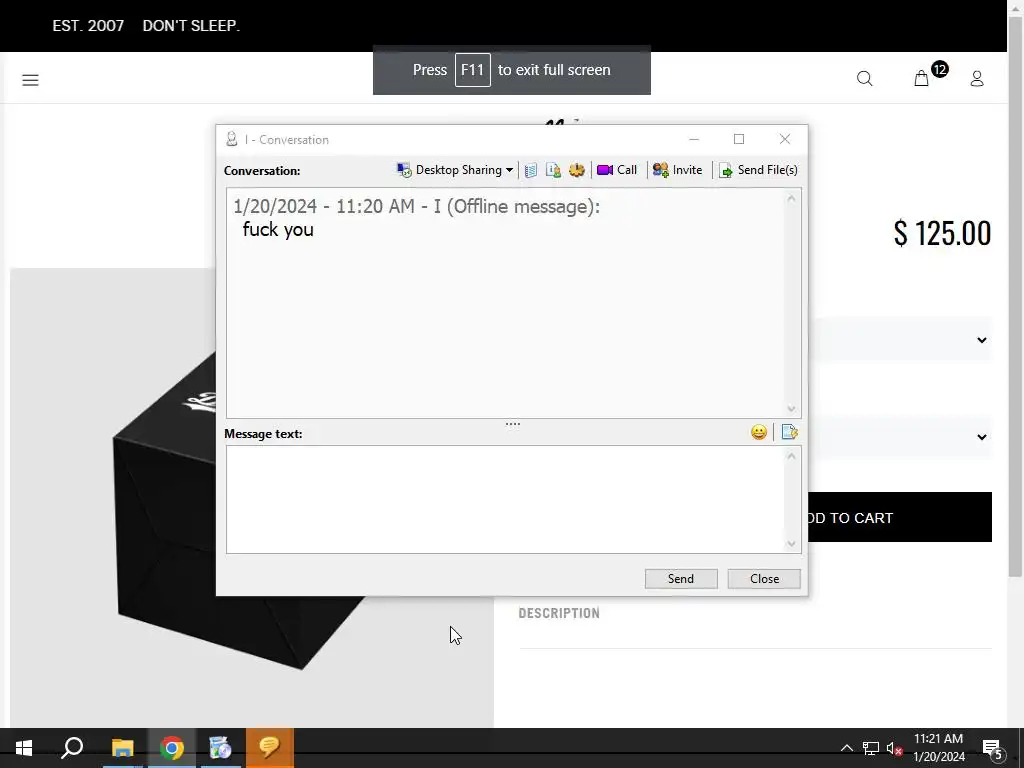Add product to cart
This screenshot has width=1024, height=768.
[x=900, y=517]
